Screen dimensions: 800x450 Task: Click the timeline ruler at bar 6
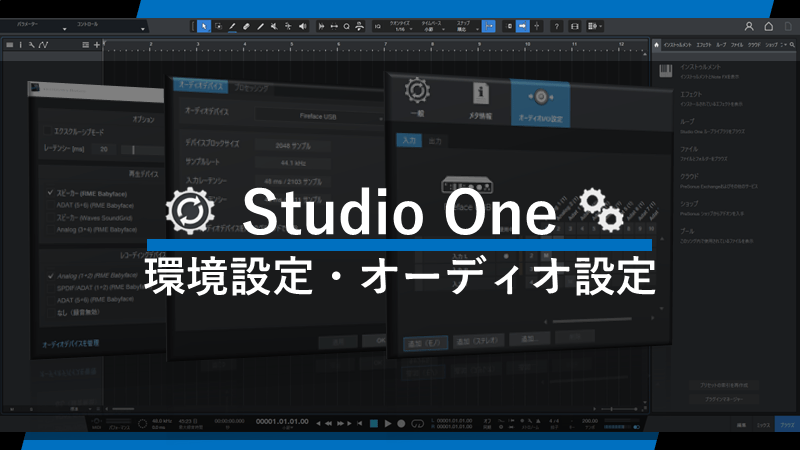click(x=338, y=46)
